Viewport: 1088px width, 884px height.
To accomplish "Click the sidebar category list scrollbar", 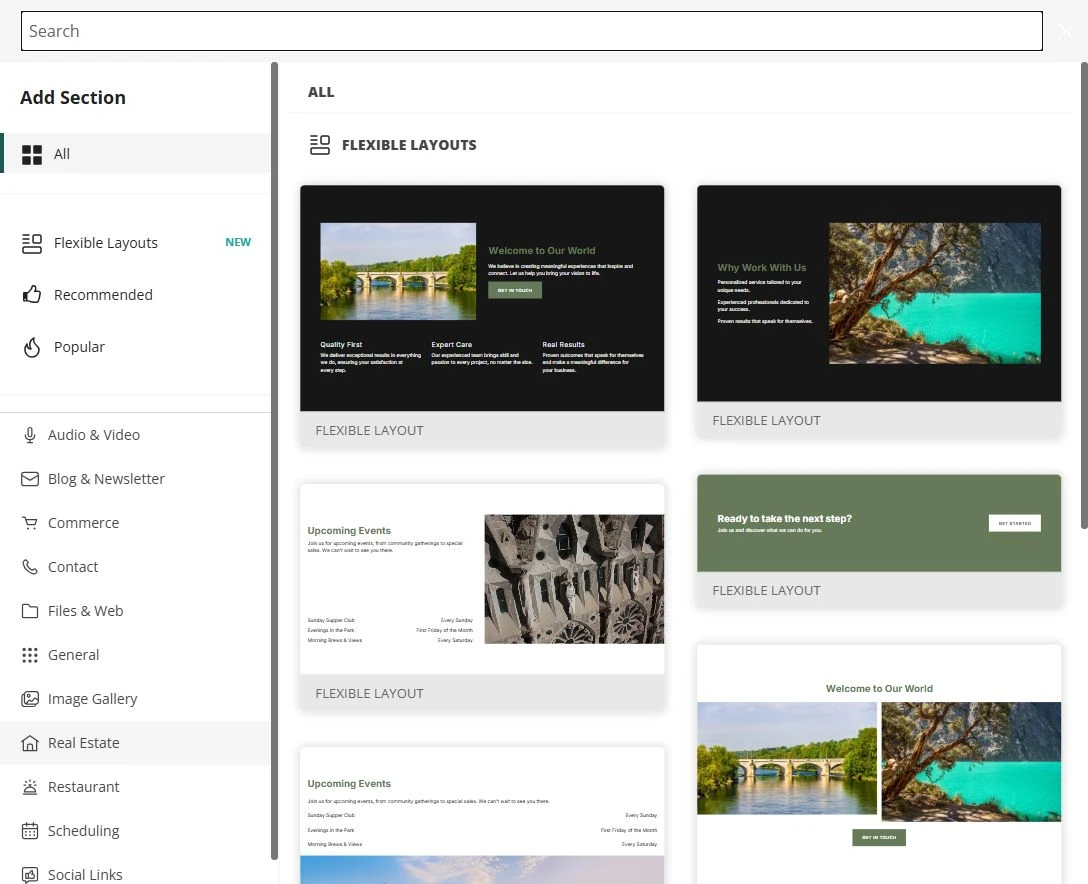I will (274, 461).
